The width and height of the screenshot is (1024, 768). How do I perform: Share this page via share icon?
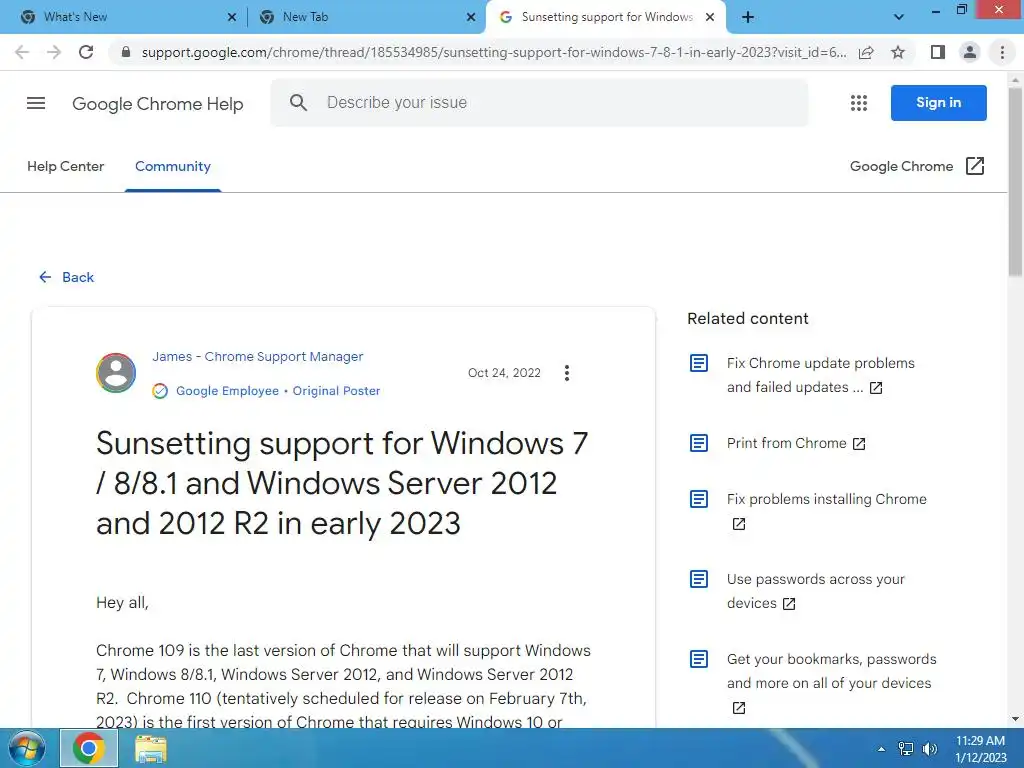coord(866,52)
